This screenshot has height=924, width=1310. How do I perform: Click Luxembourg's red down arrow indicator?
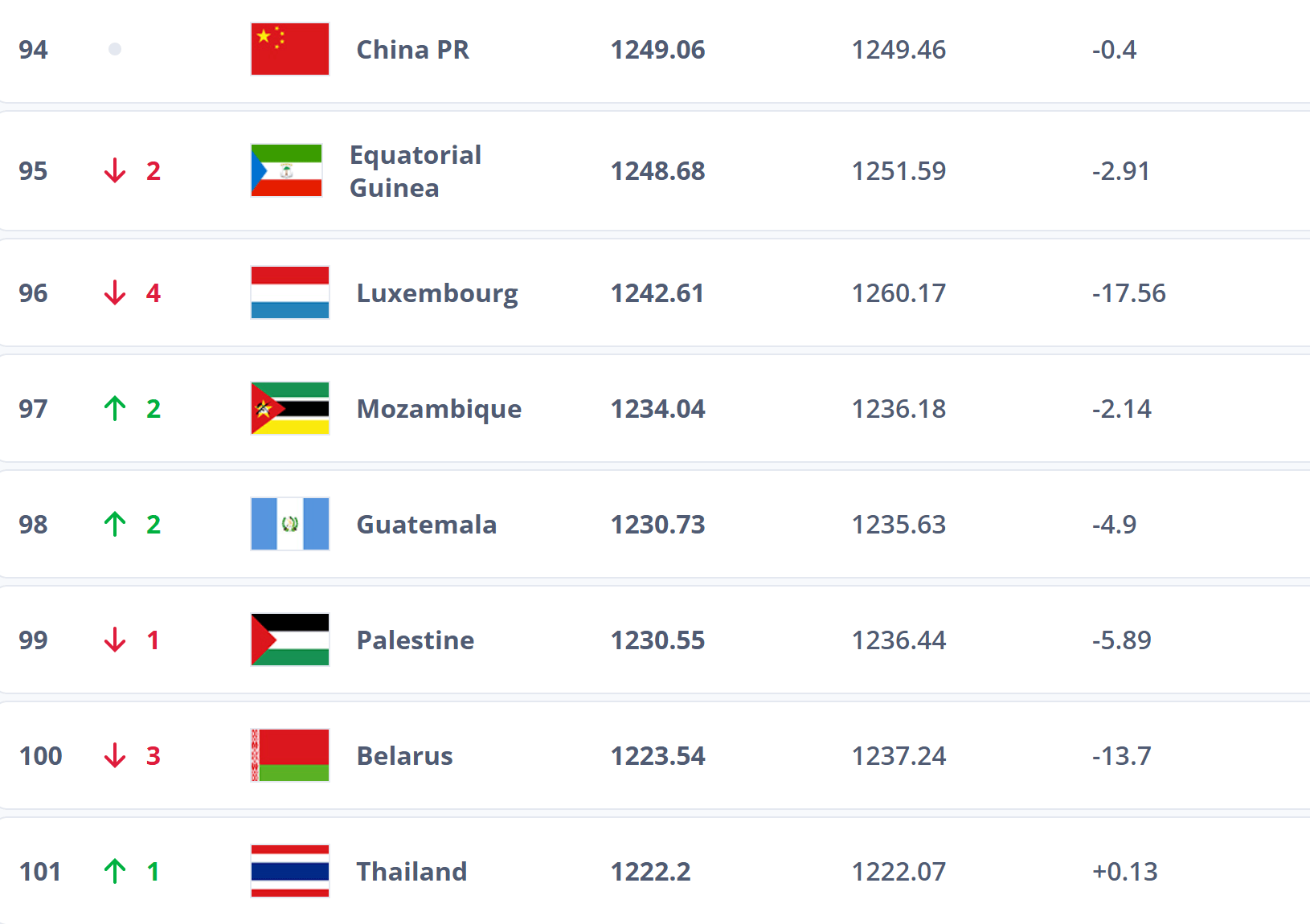(115, 292)
